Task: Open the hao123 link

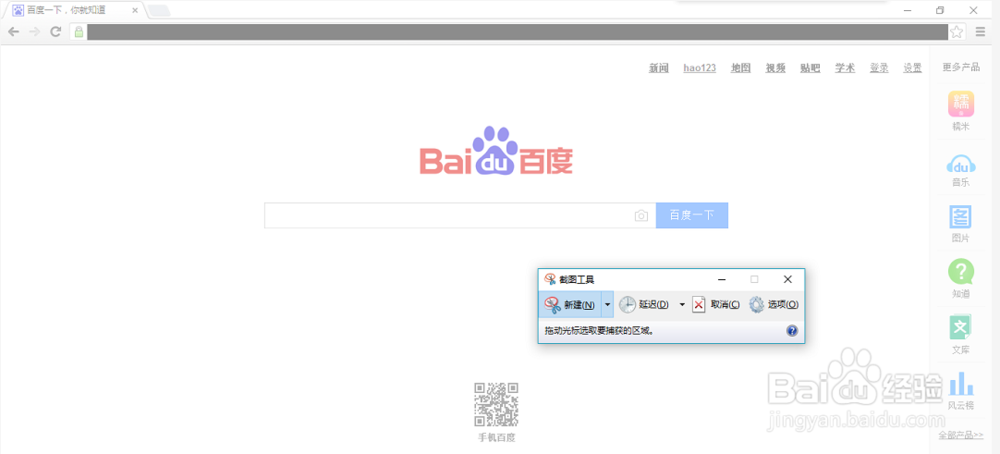Action: (x=700, y=68)
